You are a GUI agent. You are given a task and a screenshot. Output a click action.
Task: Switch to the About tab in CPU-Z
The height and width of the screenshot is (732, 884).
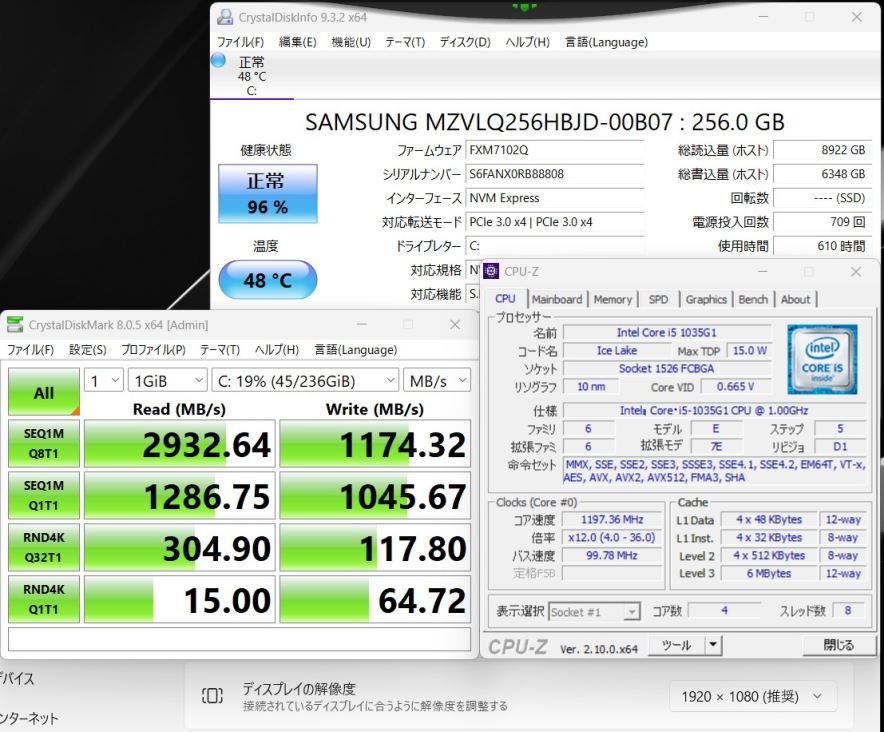(795, 299)
